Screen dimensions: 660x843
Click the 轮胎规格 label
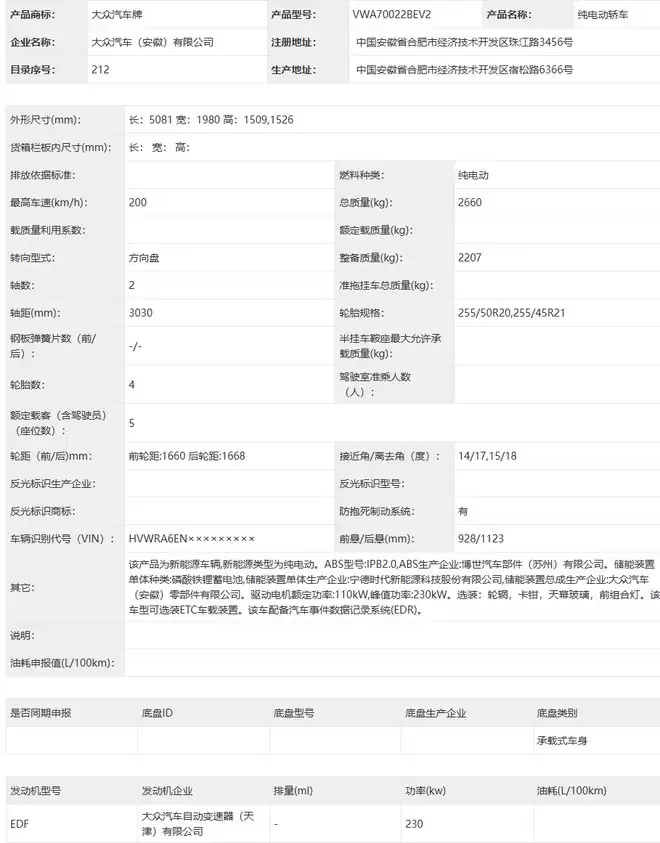pyautogui.click(x=362, y=312)
